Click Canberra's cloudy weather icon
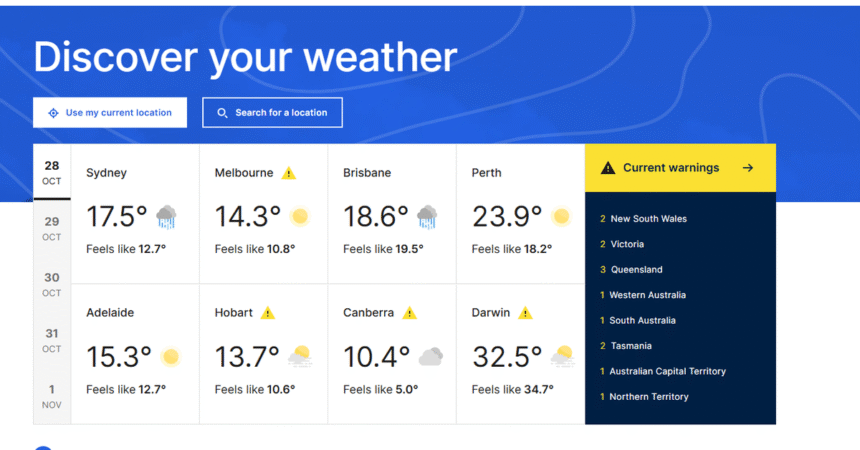This screenshot has height=450, width=860. click(431, 356)
